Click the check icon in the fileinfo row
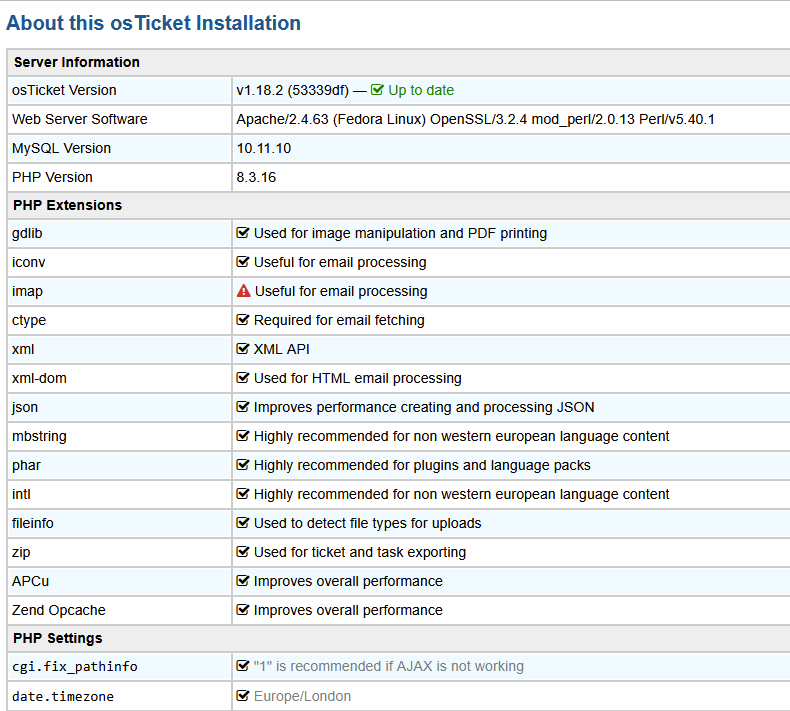This screenshot has width=790, height=711. pyautogui.click(x=243, y=523)
